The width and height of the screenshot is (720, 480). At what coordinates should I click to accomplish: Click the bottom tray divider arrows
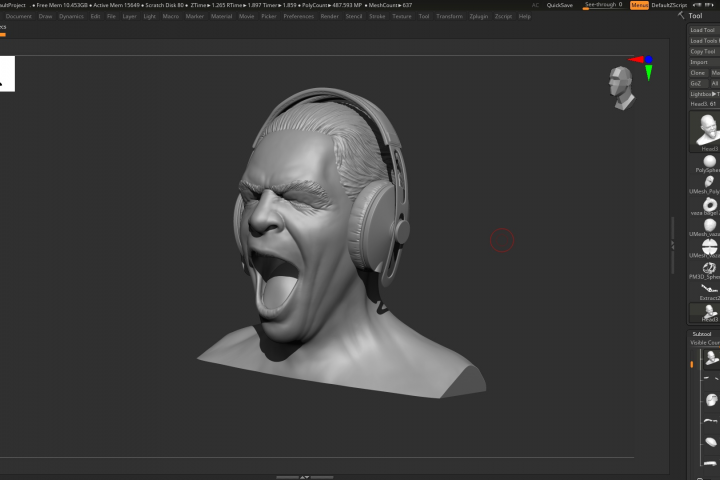point(304,477)
